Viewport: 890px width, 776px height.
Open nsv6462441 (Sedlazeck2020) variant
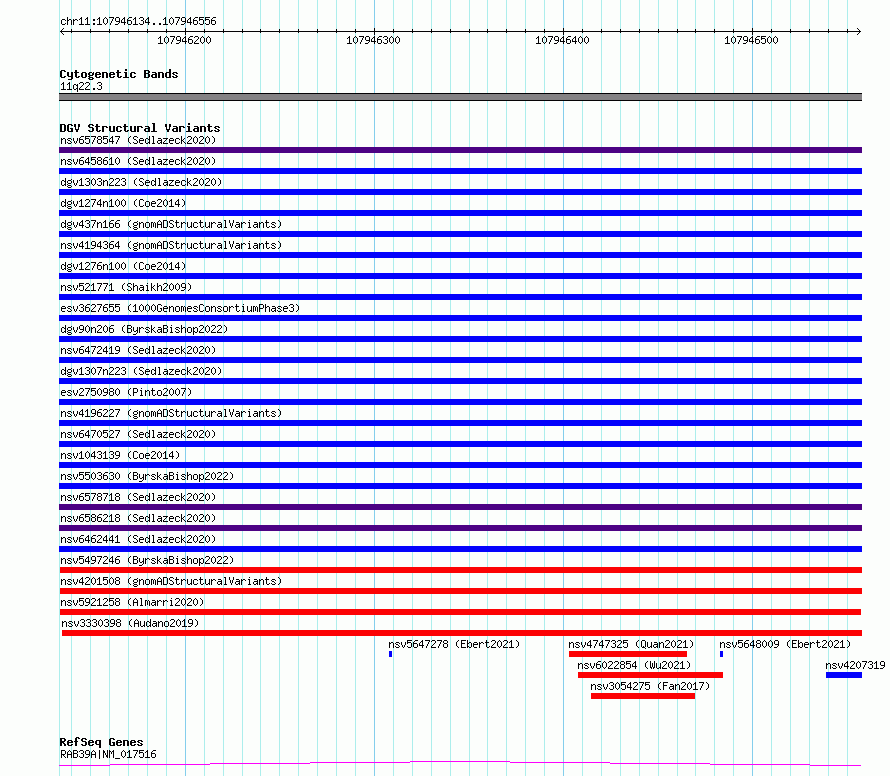[x=138, y=539]
